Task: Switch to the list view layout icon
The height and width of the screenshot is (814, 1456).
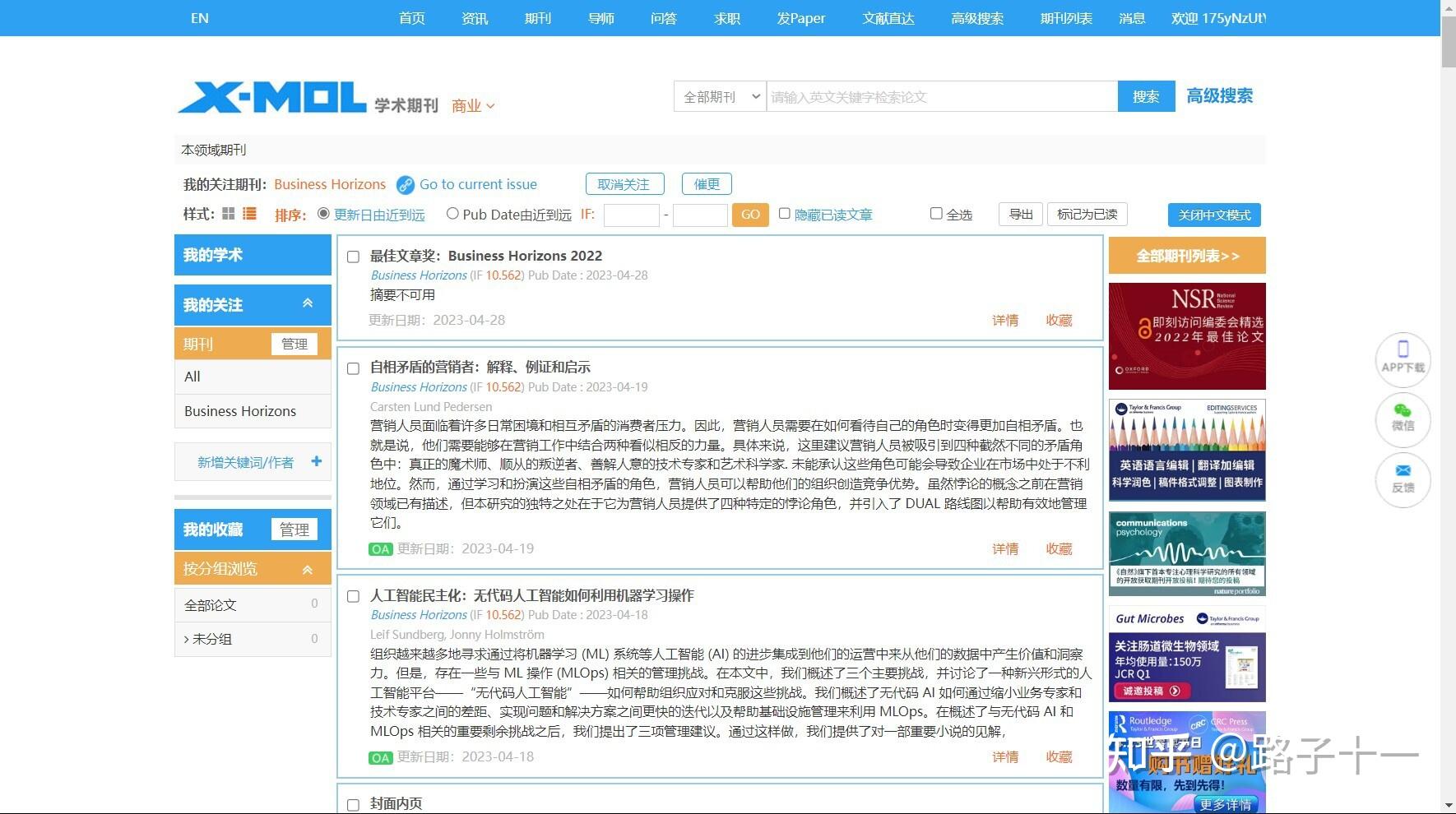Action: click(x=249, y=213)
